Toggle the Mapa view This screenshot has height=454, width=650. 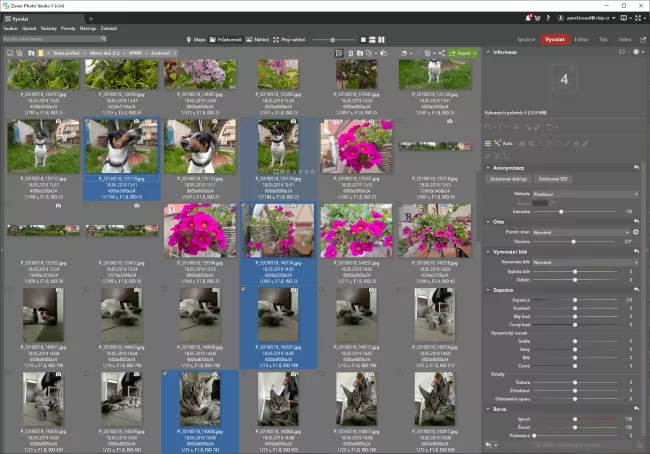coord(198,39)
